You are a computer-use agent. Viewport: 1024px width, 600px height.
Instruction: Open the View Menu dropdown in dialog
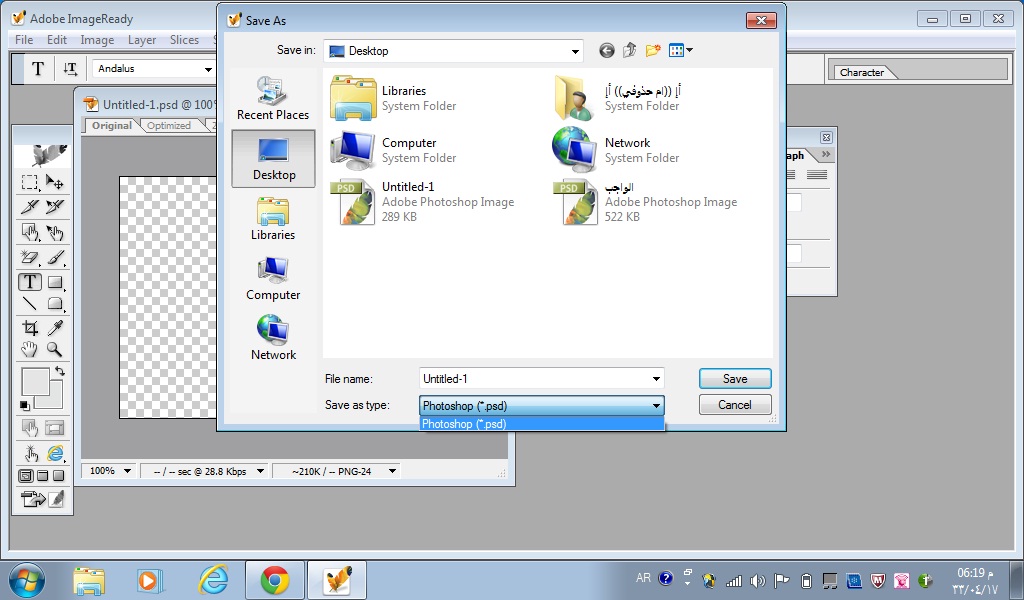tap(687, 51)
